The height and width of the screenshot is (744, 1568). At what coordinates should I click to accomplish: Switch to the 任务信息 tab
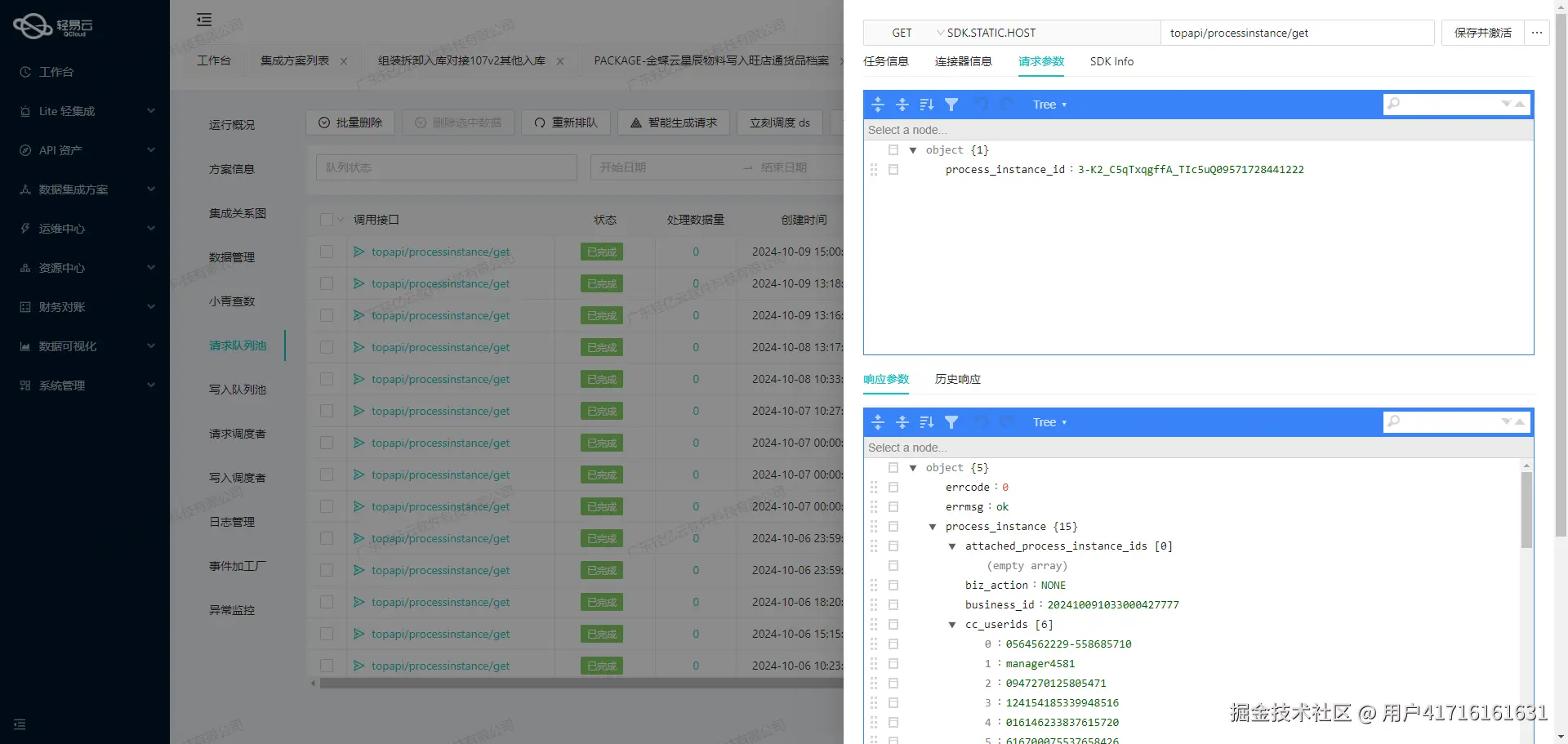coord(886,61)
